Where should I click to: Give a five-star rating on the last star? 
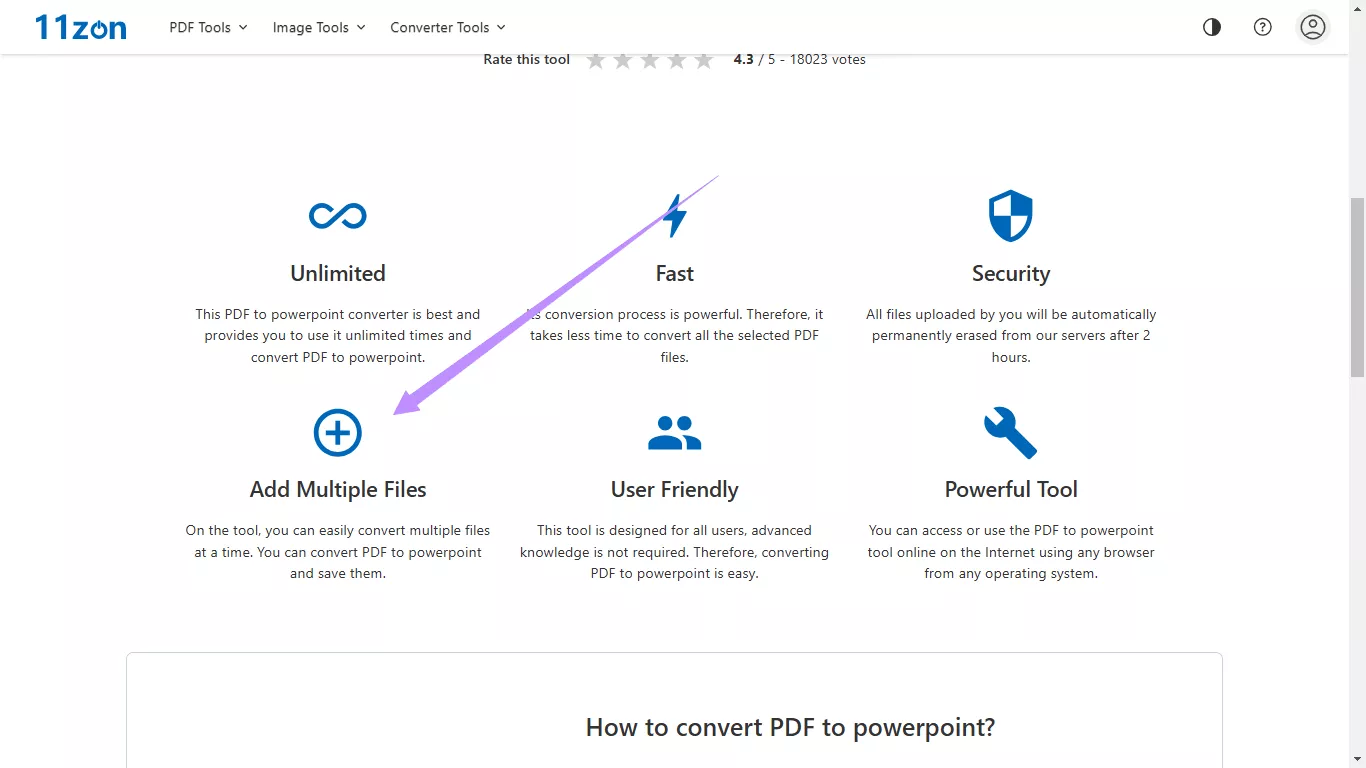pos(703,60)
